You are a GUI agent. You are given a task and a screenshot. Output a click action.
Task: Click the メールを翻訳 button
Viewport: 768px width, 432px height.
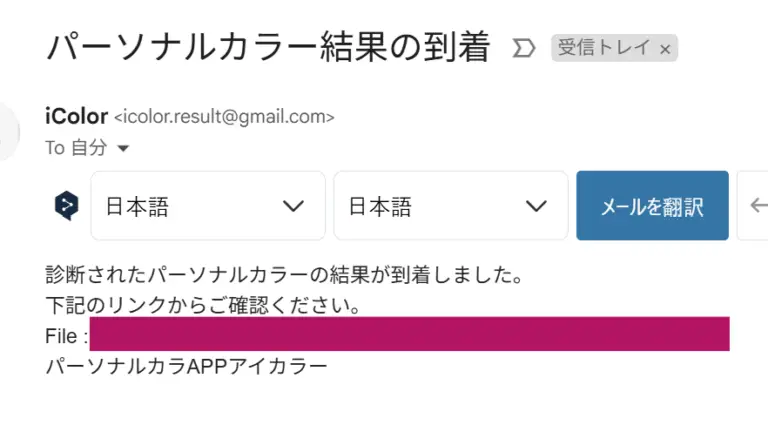click(x=652, y=206)
